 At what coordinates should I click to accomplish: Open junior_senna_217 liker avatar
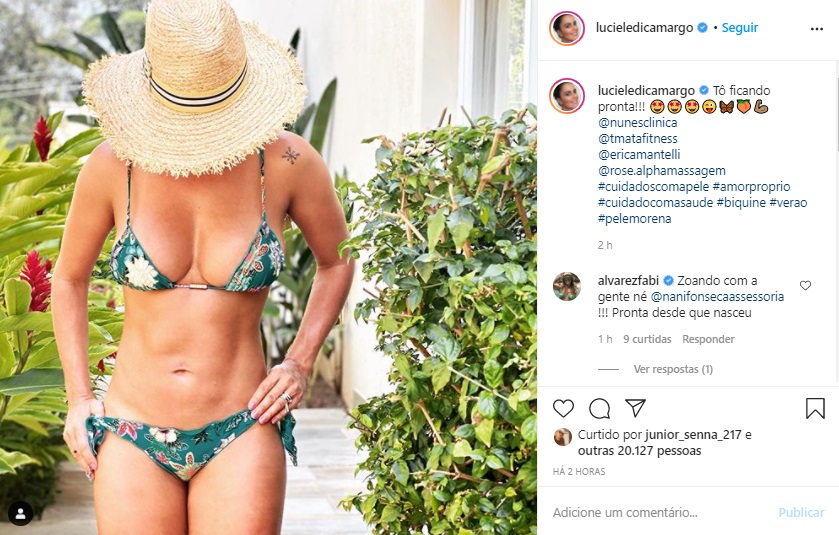(562, 437)
